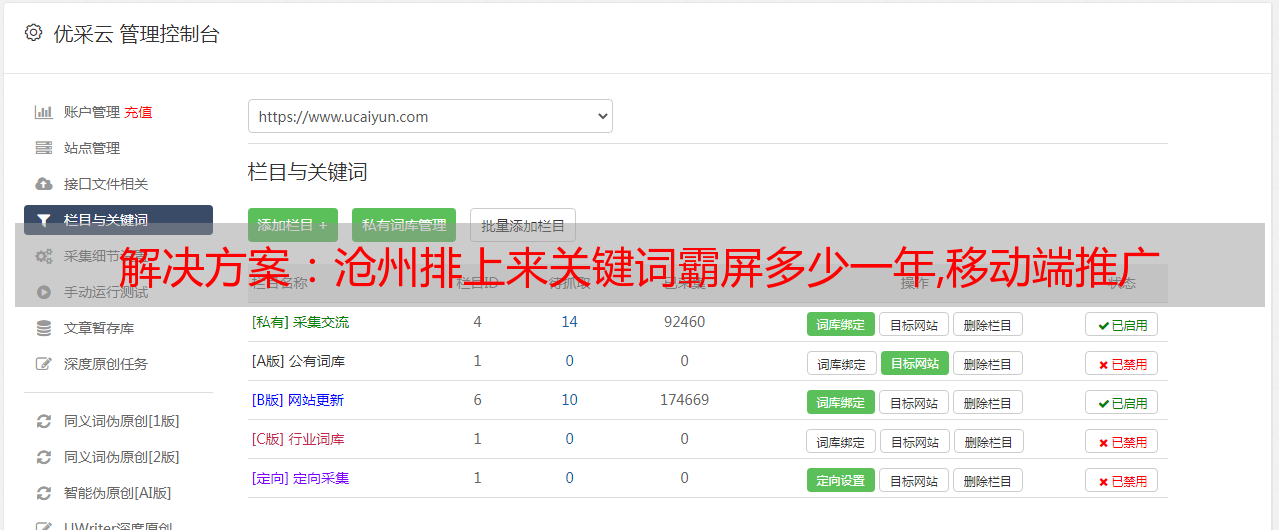Image resolution: width=1279 pixels, height=530 pixels.
Task: Click 词库绑定 for 行业词库 row
Action: point(842,441)
